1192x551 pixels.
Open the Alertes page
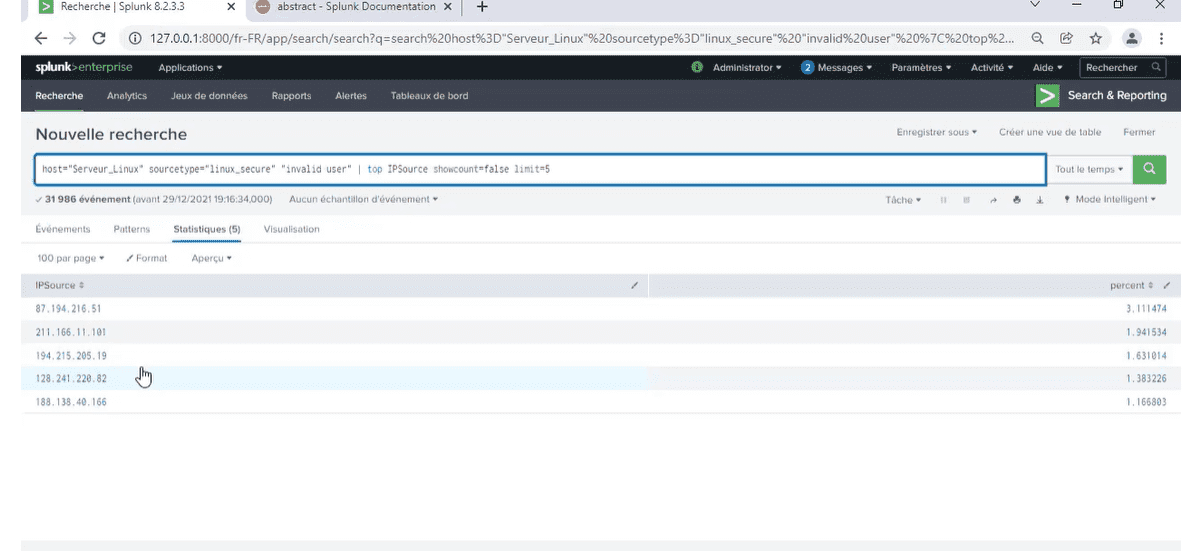click(x=350, y=96)
